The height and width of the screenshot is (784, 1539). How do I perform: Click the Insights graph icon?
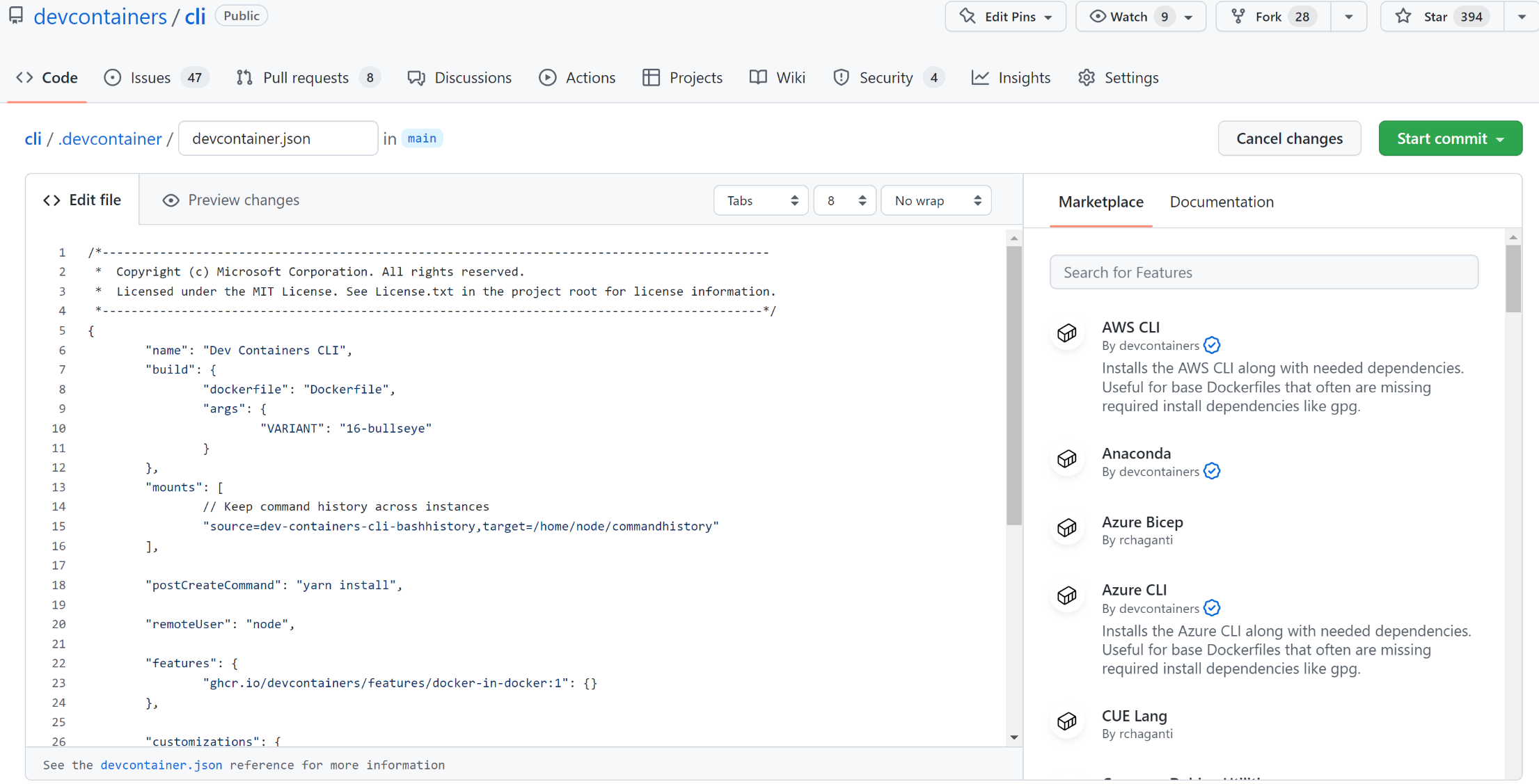tap(980, 77)
